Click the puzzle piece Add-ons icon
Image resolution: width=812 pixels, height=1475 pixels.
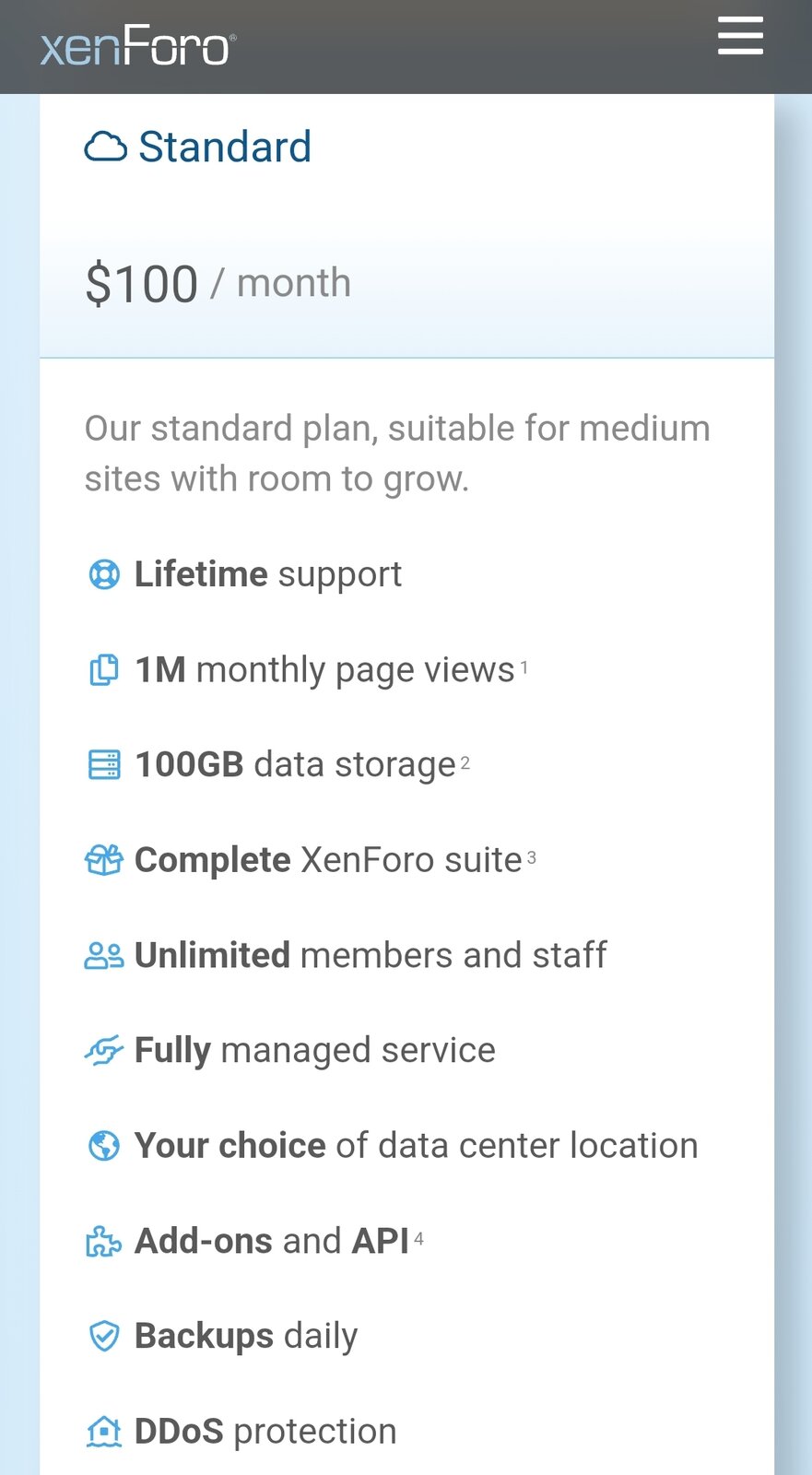point(104,1242)
